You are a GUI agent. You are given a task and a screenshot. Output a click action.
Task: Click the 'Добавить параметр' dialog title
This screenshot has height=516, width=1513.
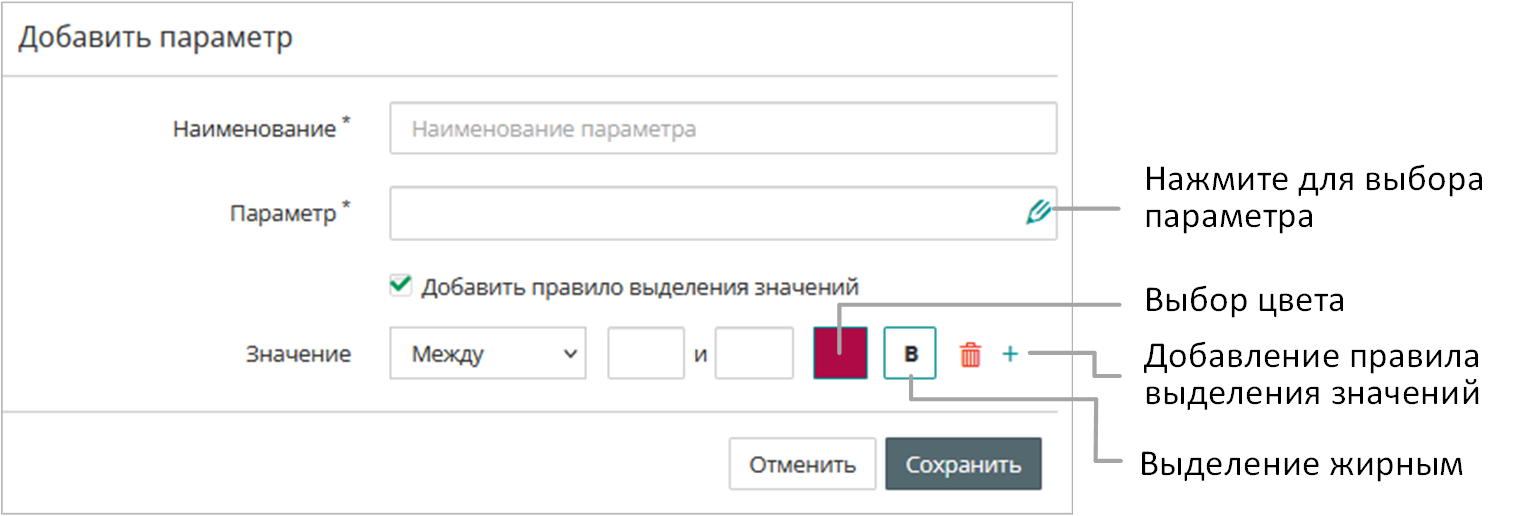point(156,38)
